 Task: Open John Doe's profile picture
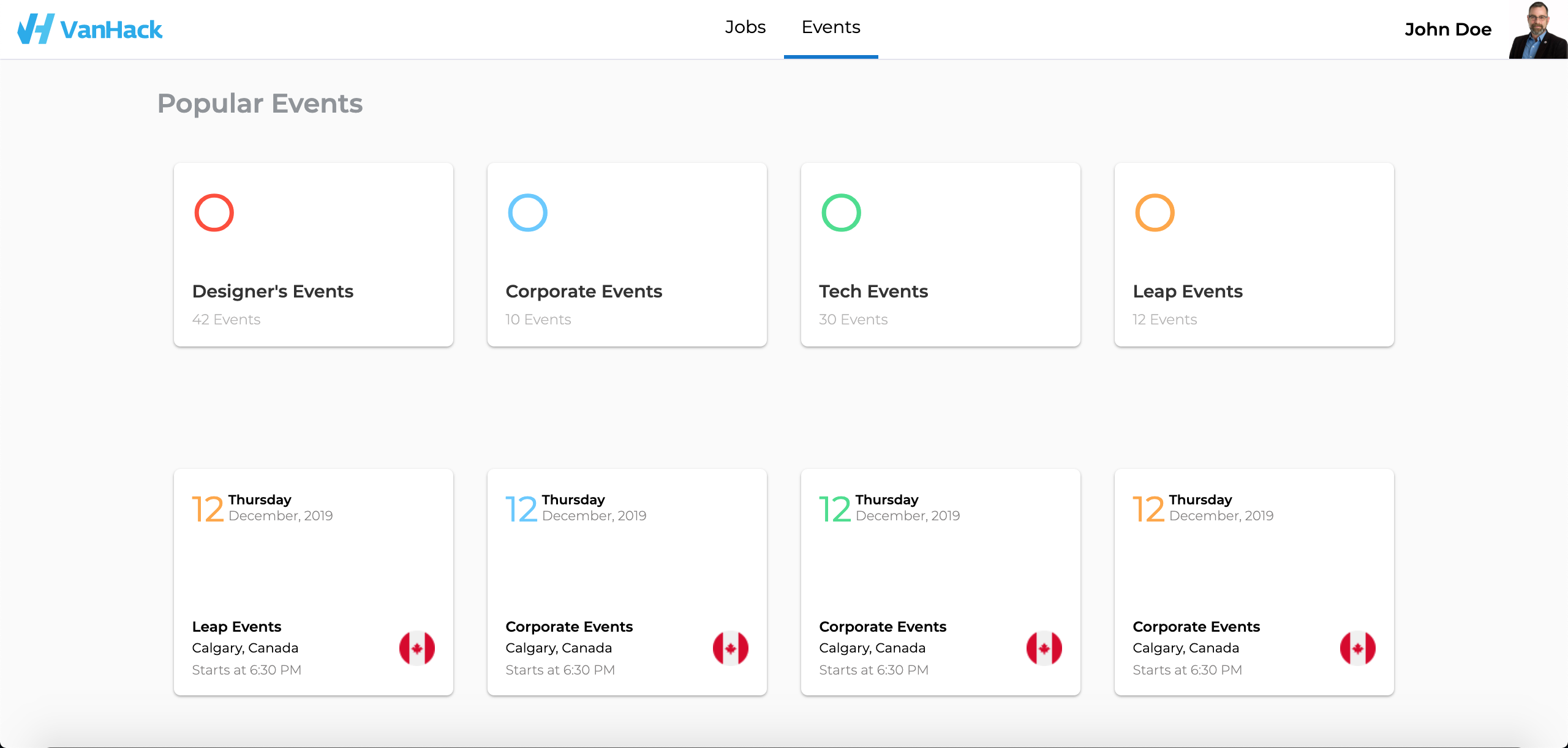click(1537, 29)
